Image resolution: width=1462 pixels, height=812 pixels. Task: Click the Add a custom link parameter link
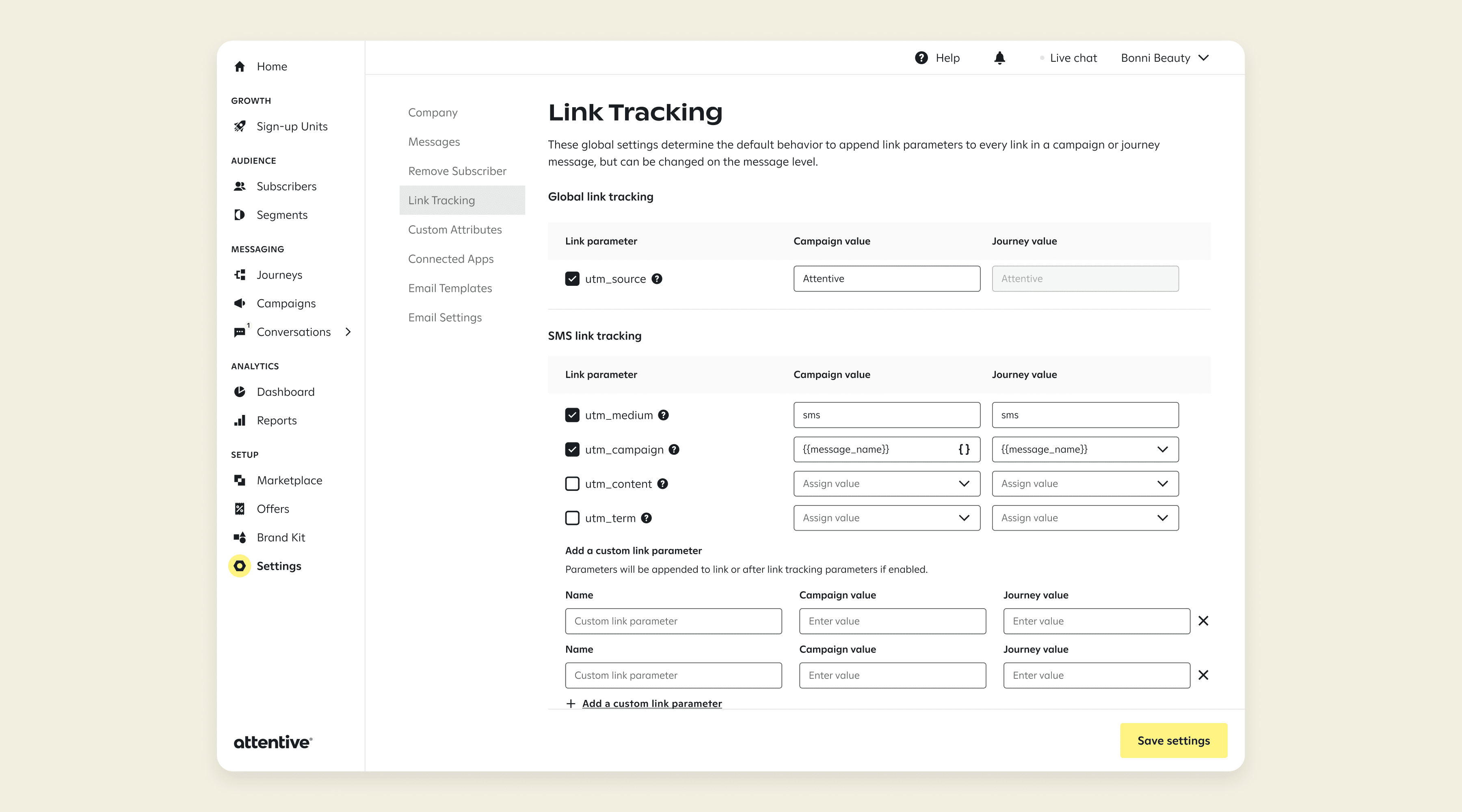click(651, 703)
